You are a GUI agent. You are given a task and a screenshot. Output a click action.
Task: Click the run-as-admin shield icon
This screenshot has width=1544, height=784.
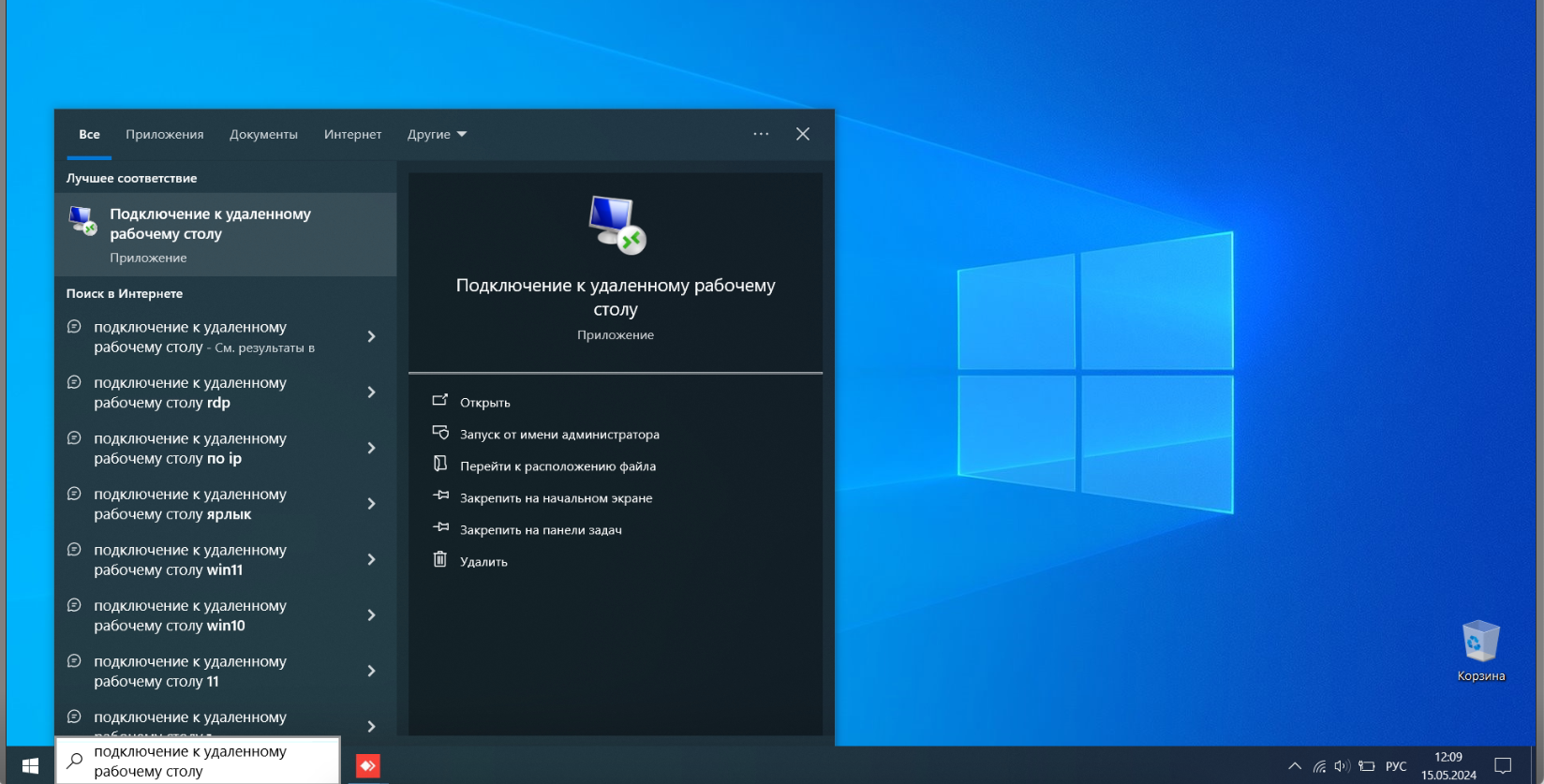(x=440, y=433)
